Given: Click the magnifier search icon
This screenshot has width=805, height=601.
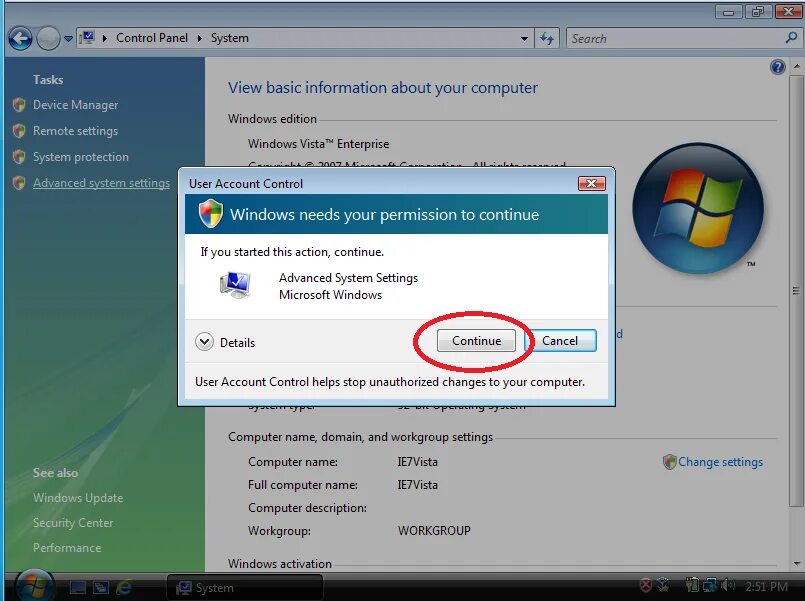Looking at the screenshot, I should (791, 38).
